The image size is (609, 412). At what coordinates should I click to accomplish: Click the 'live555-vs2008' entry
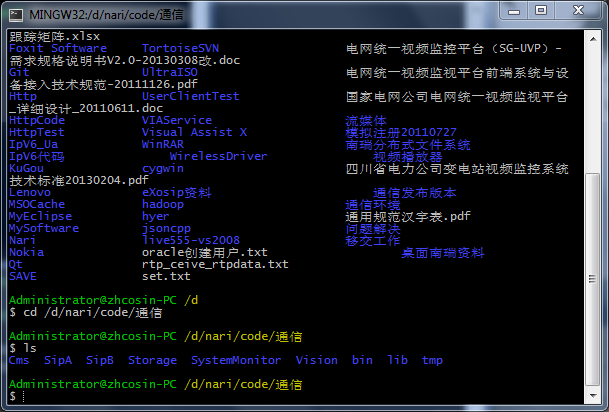point(191,240)
